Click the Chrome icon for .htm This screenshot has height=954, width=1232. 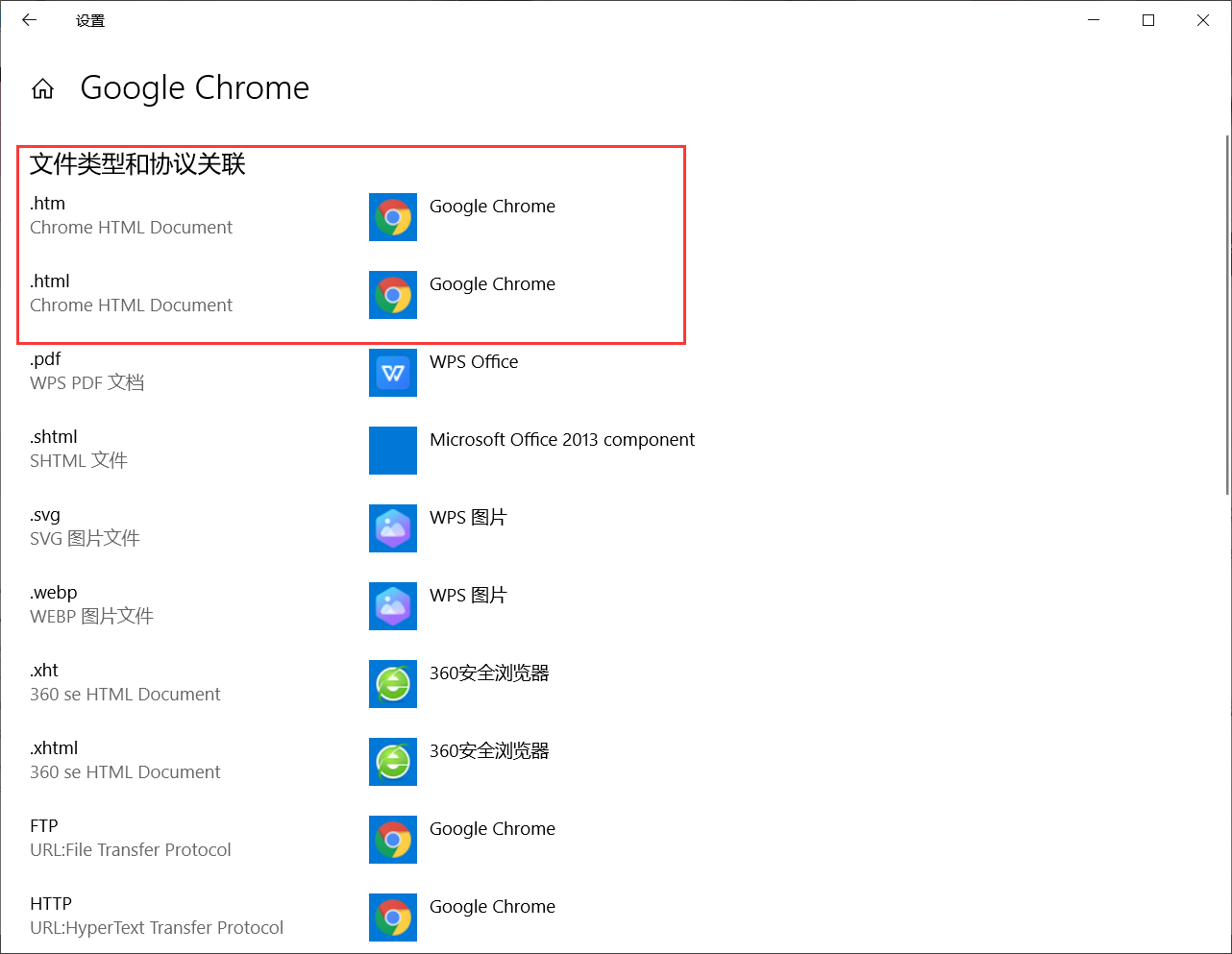point(393,217)
